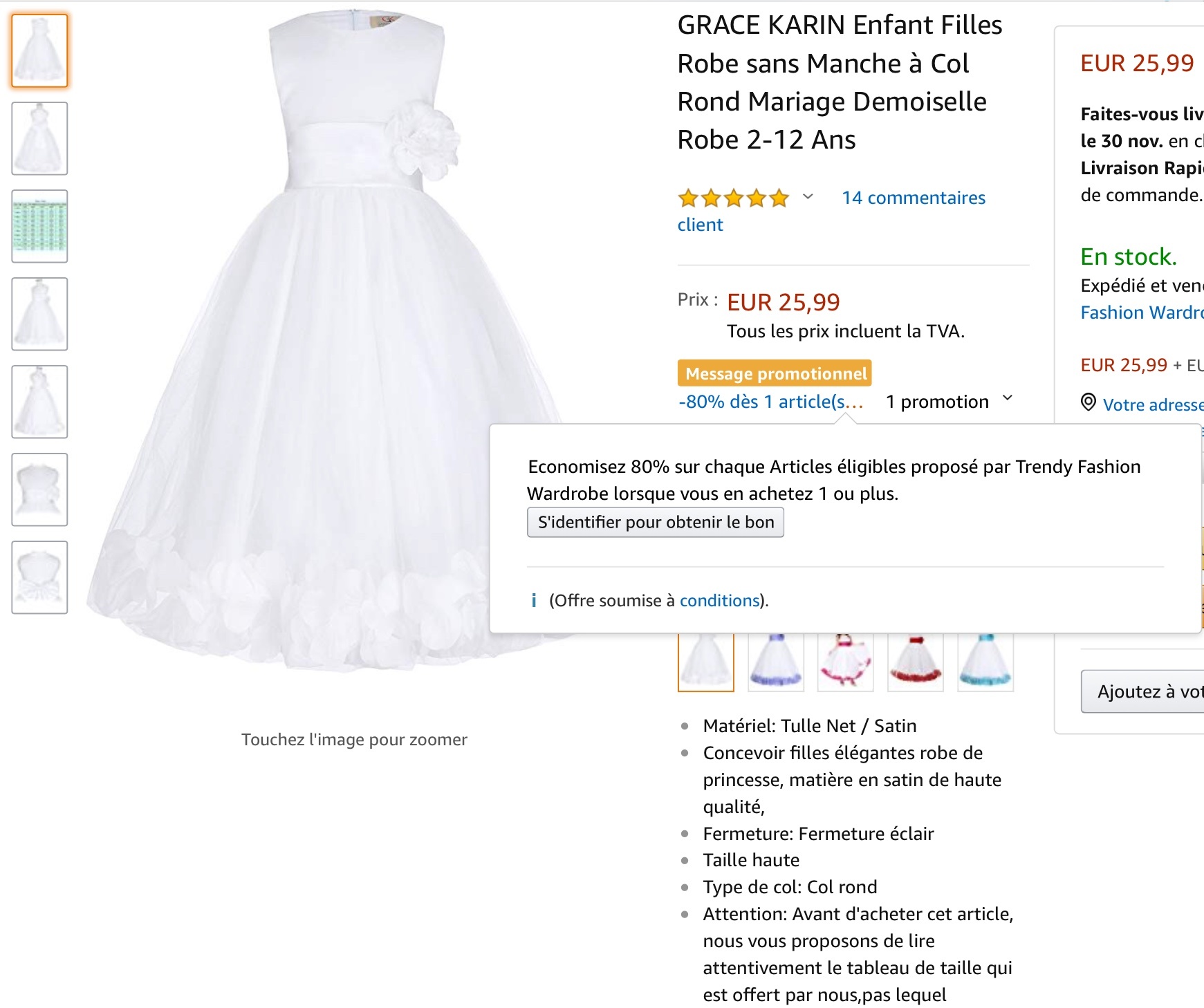Click the location pin icon

tap(1088, 402)
